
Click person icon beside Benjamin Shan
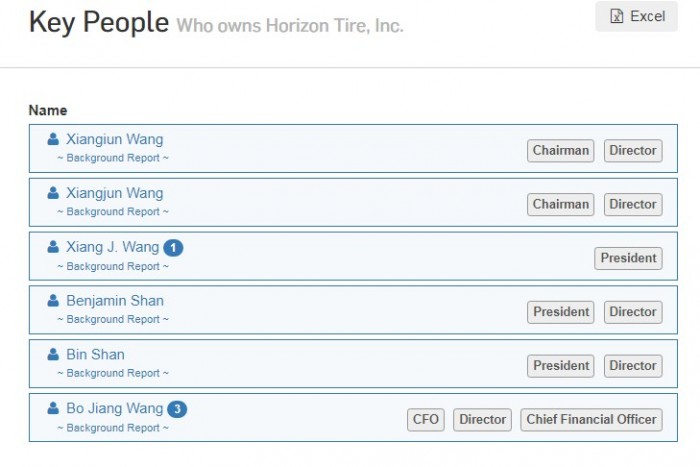[54, 301]
